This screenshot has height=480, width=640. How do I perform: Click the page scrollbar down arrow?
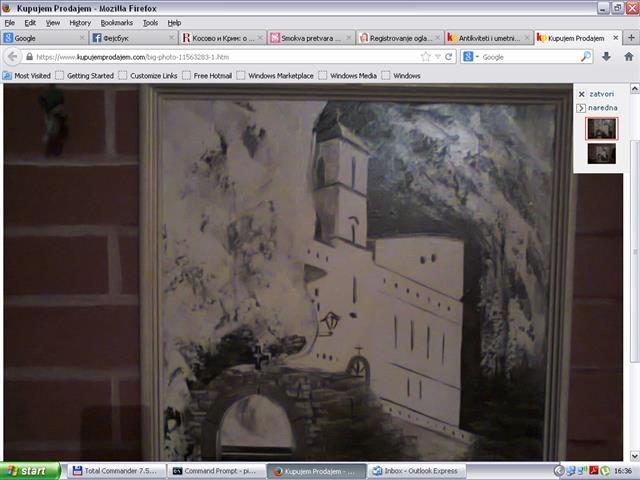coord(635,456)
